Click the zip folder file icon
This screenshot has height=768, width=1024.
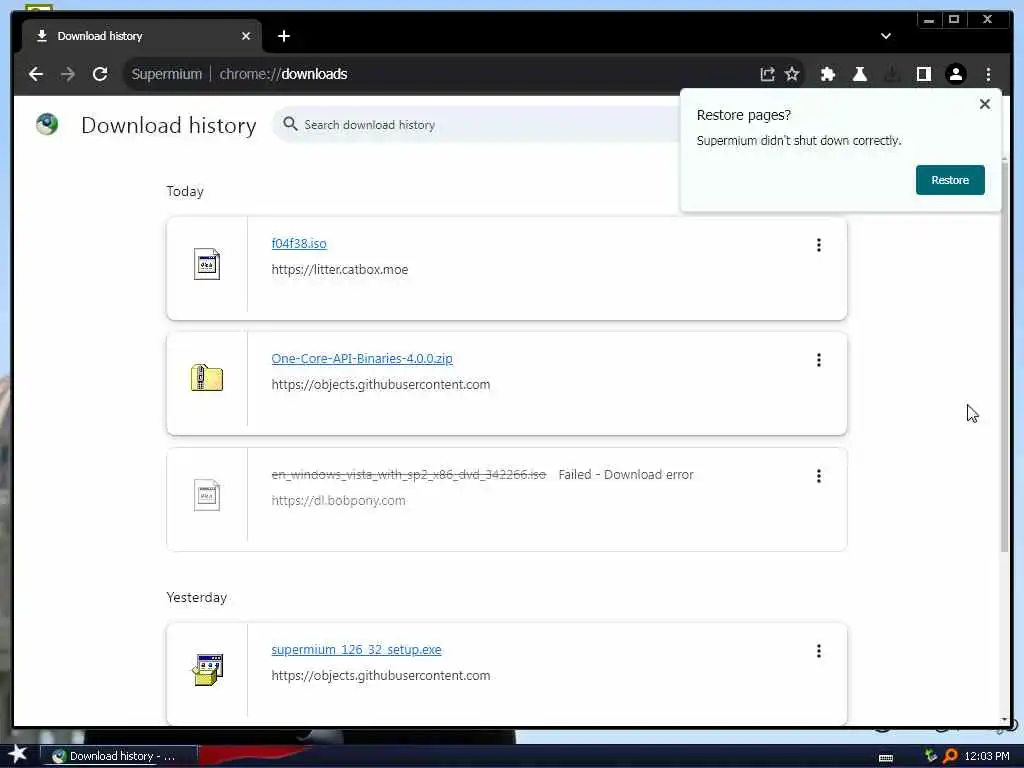click(x=206, y=378)
